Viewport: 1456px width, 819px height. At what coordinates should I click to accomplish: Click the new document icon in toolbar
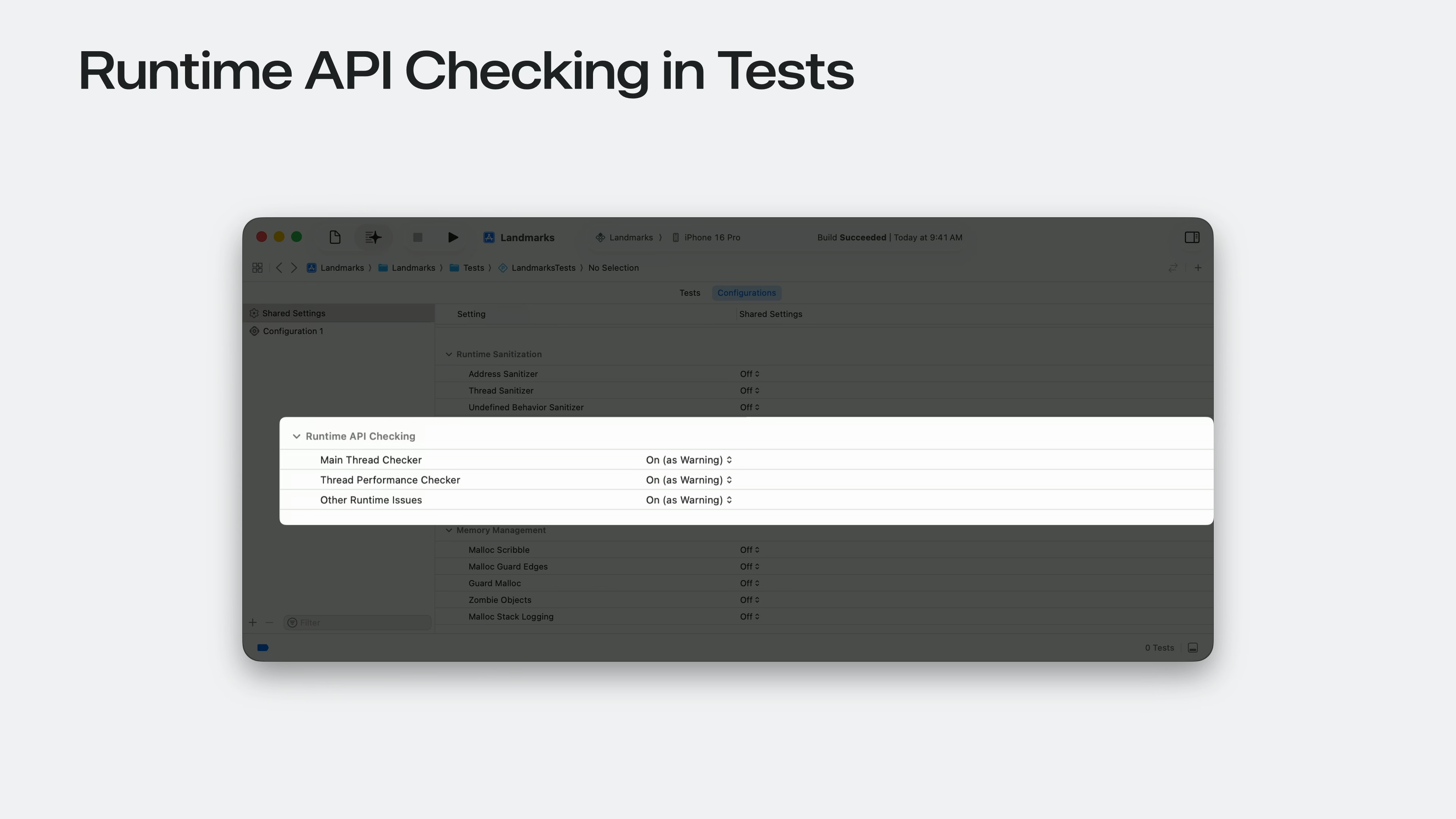point(334,237)
